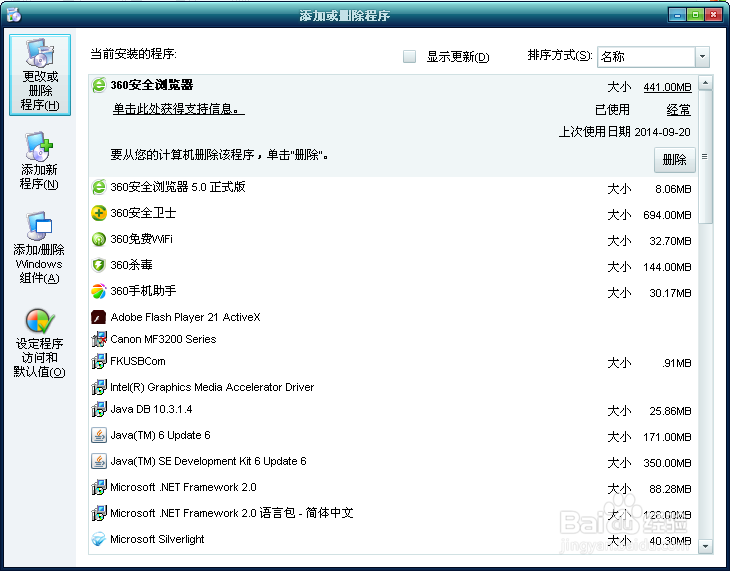
Task: Click the 360免费WiFi program icon
Action: (x=99, y=239)
